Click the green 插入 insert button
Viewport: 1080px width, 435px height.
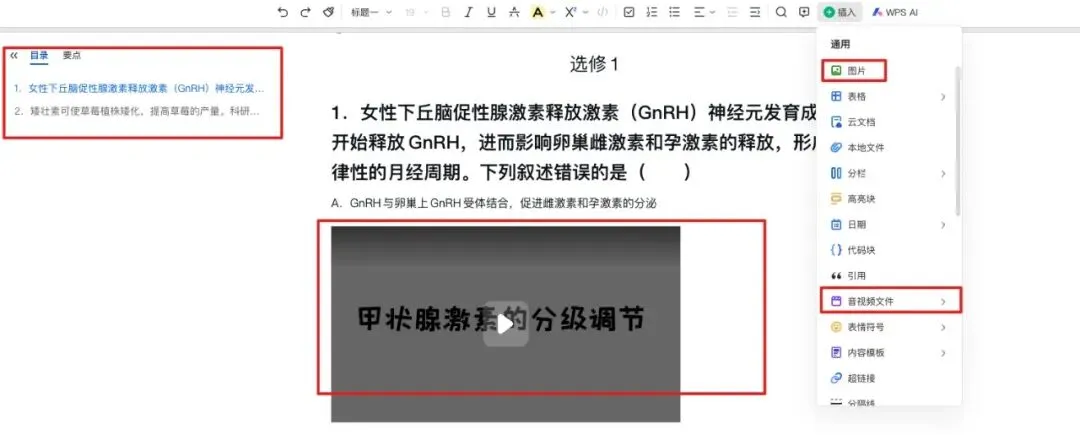840,12
